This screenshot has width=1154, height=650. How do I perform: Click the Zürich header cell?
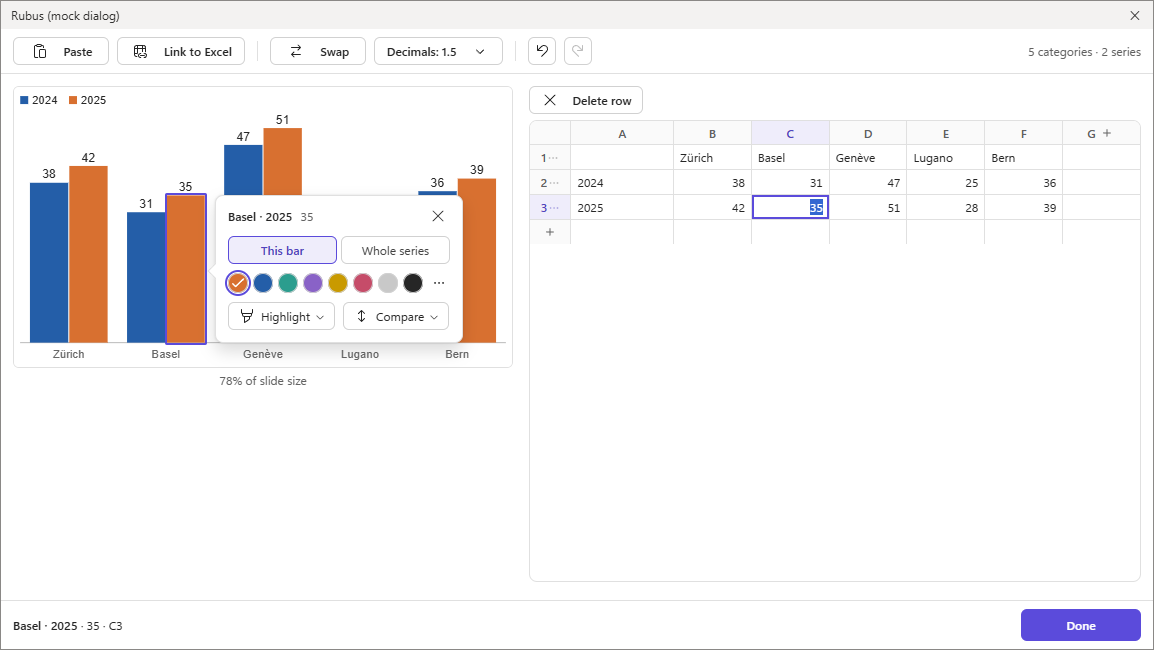(712, 158)
